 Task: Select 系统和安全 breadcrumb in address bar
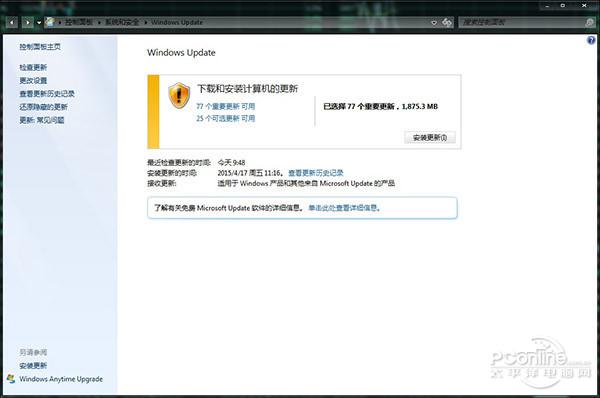[122, 22]
